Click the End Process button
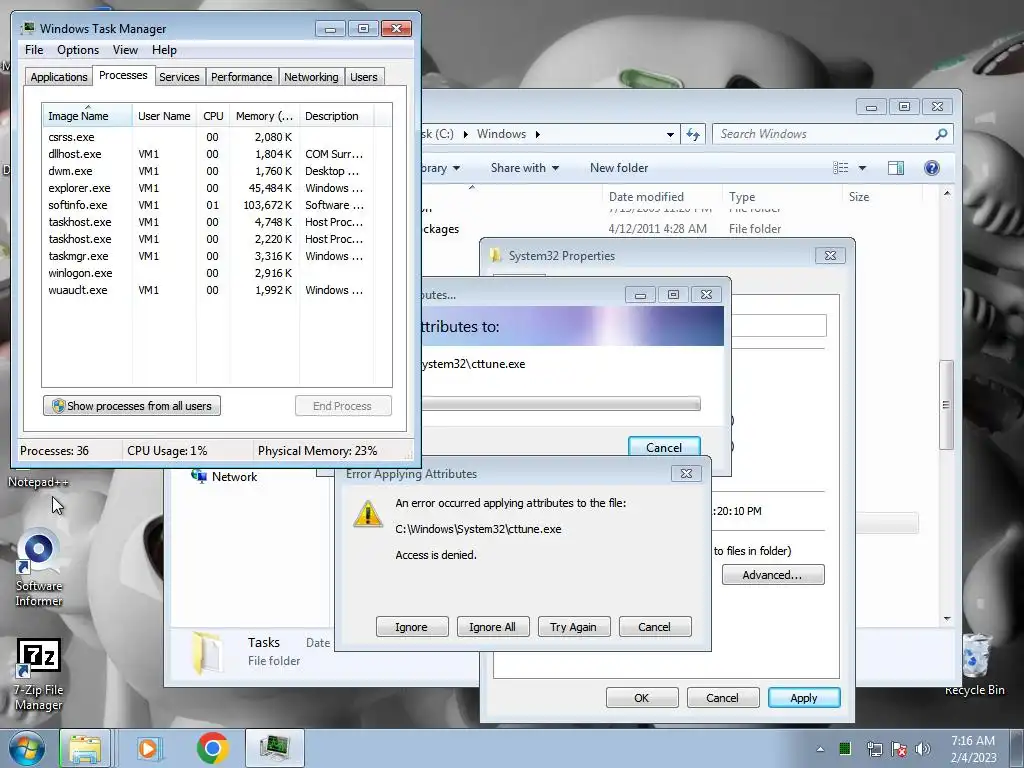Viewport: 1024px width, 768px height. (343, 406)
